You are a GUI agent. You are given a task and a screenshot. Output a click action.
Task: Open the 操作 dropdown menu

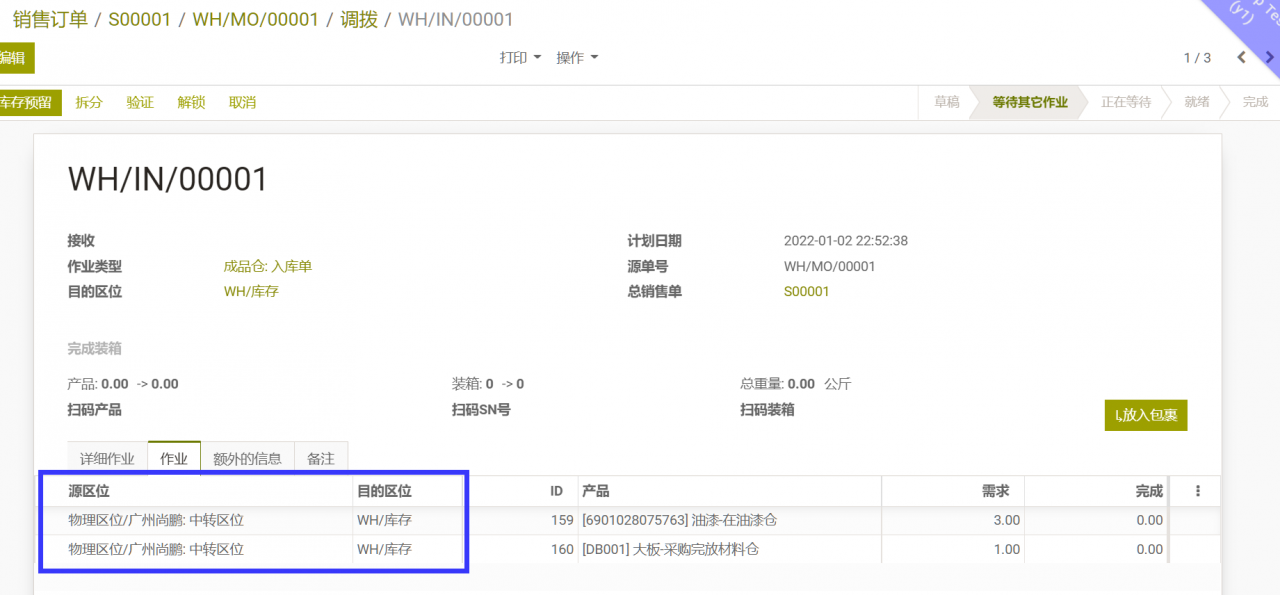(x=577, y=58)
